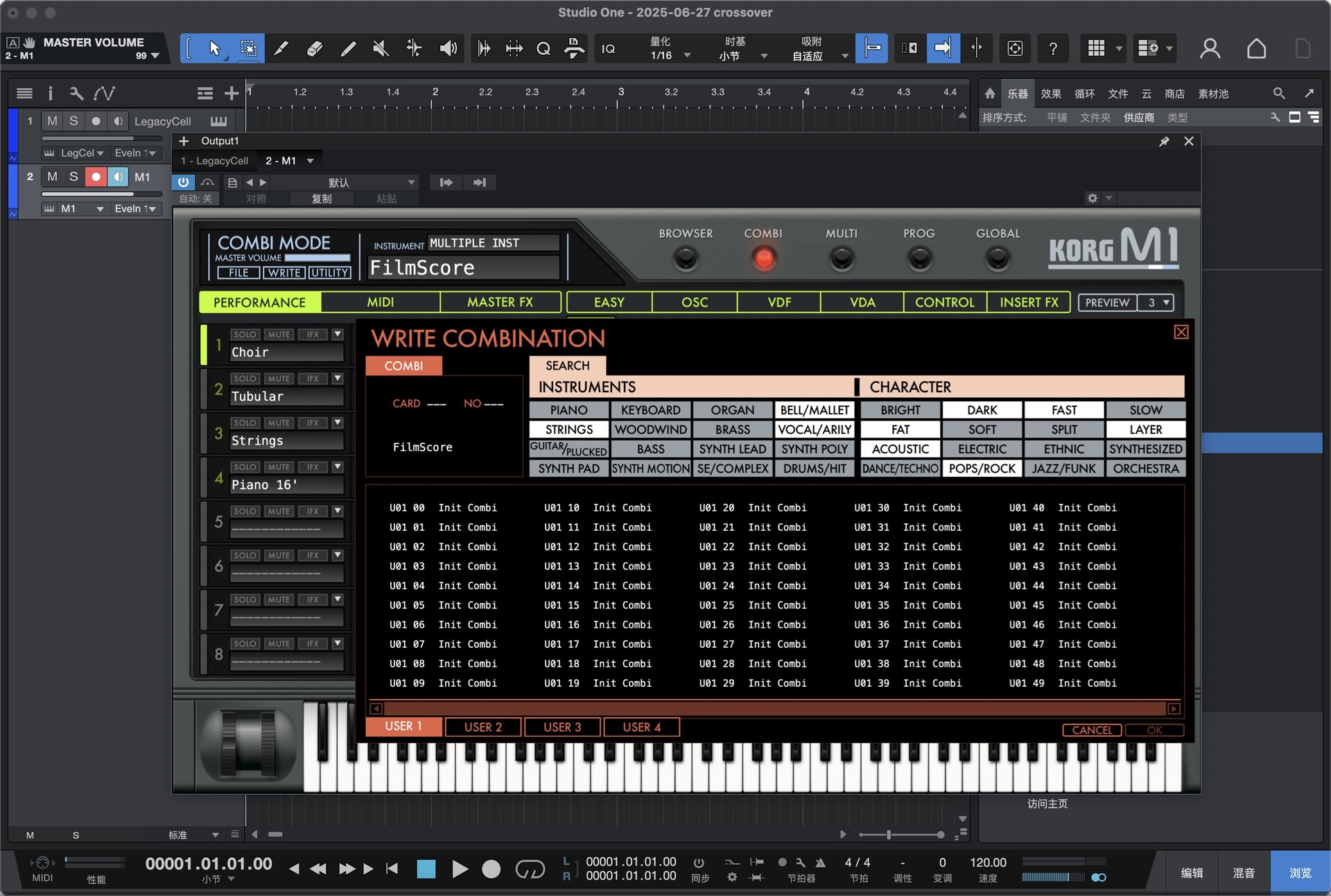Close the Write Combination dialog
This screenshot has width=1331, height=896.
pos(1181,332)
